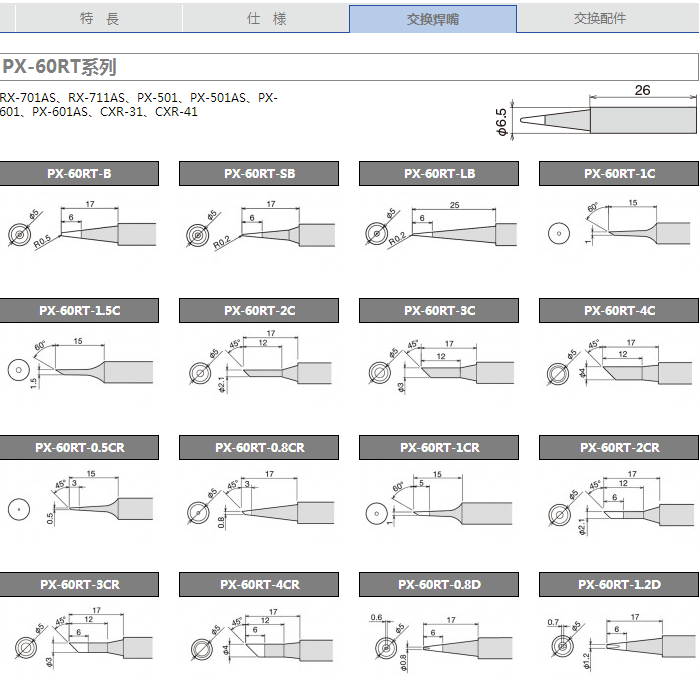
Task: Open the PX-60RT-3CR tip drawing
Action: 83,637
